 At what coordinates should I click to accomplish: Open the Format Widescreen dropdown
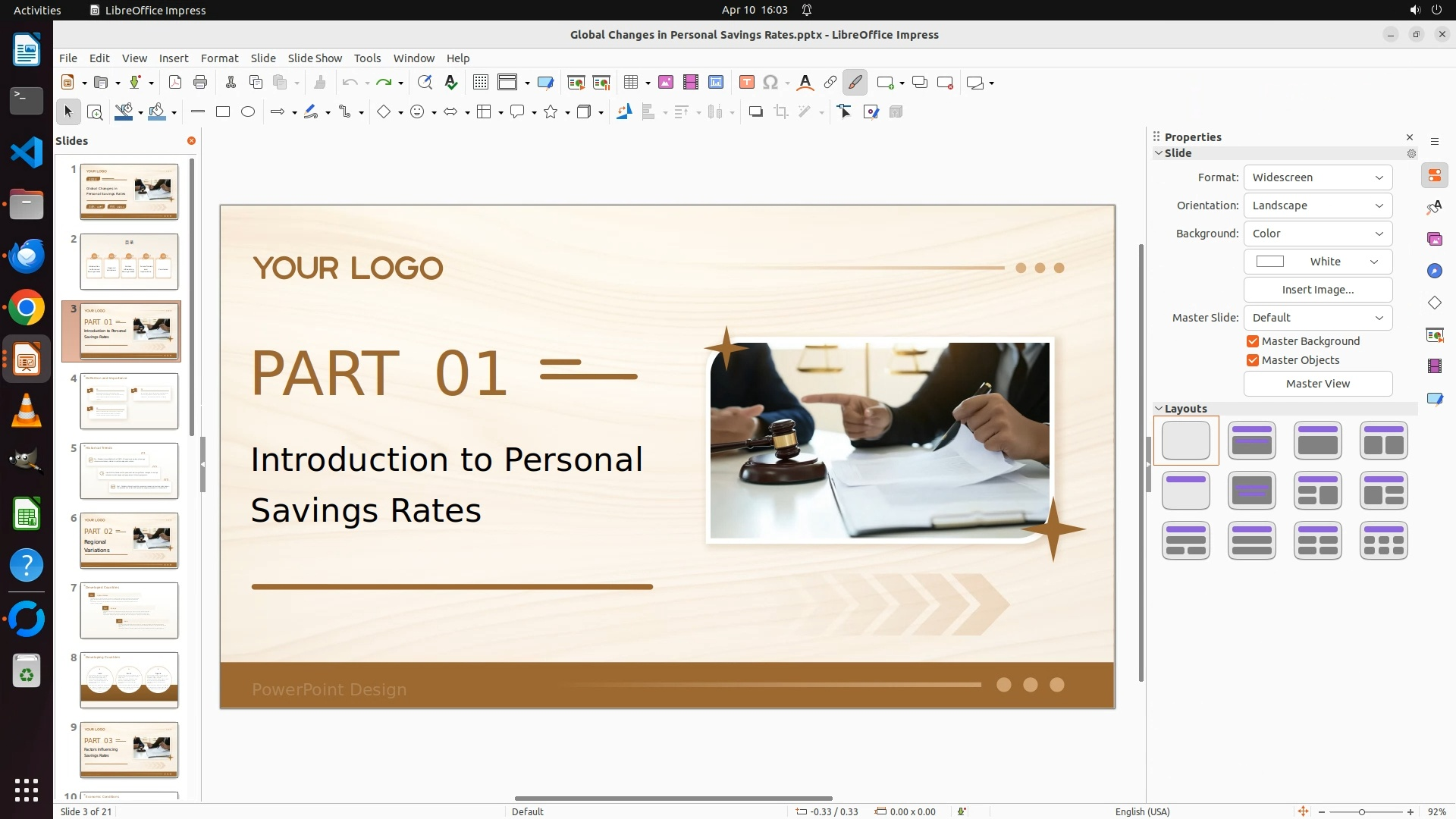click(1317, 177)
